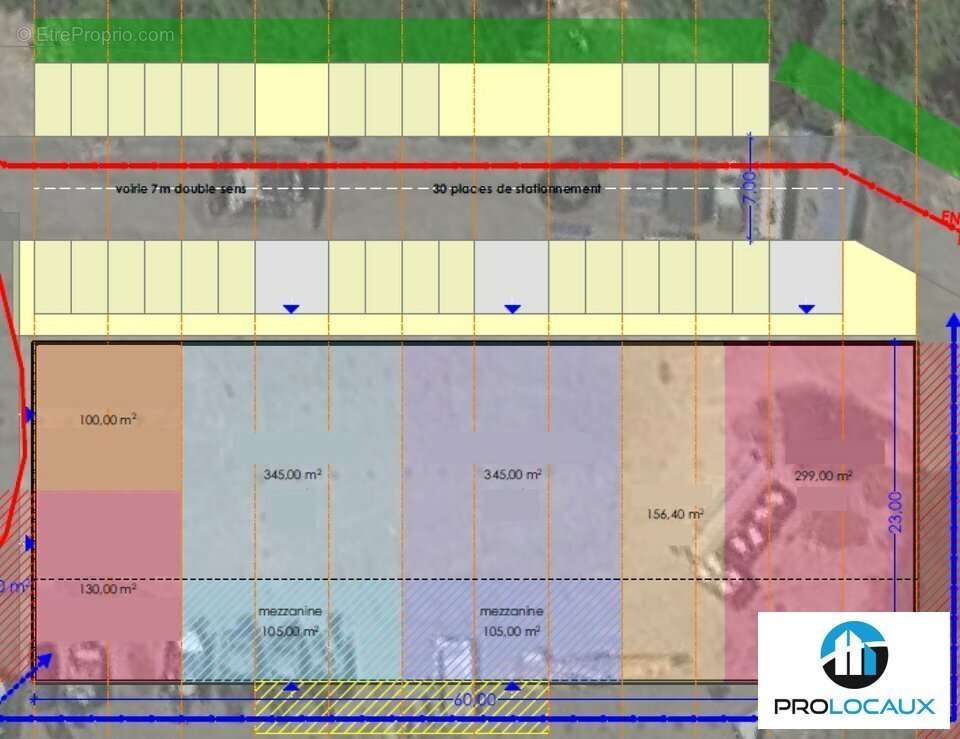Screen dimensions: 960x739
Task: Click the green strip along the top edge
Action: 400,42
